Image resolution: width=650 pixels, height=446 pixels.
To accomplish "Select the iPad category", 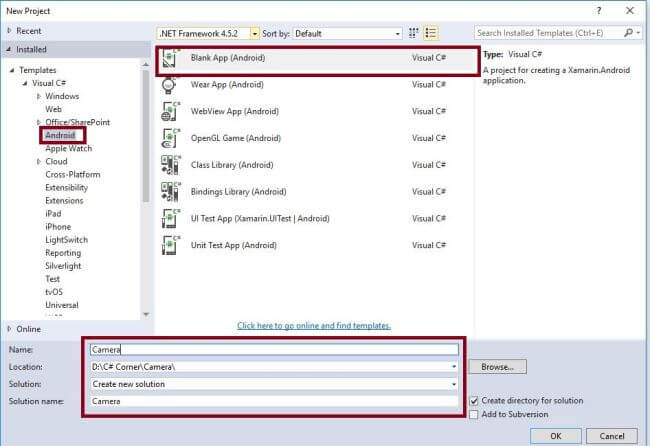I will click(x=53, y=214).
